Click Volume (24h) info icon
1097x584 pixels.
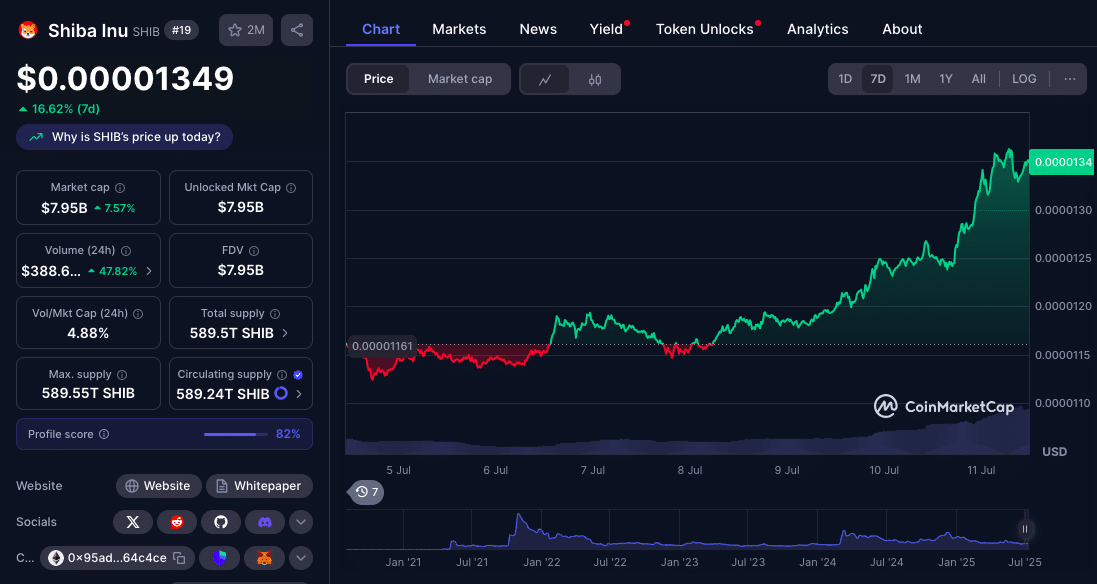pos(126,250)
